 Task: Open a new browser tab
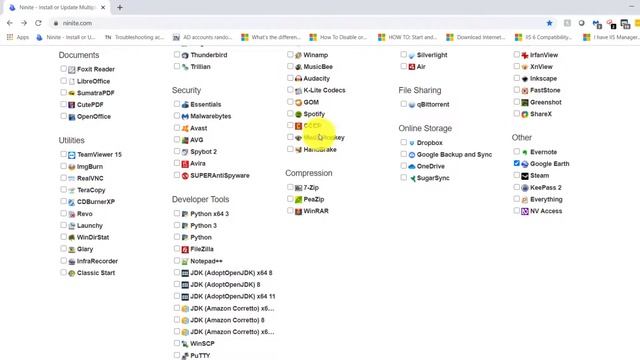[120, 7]
